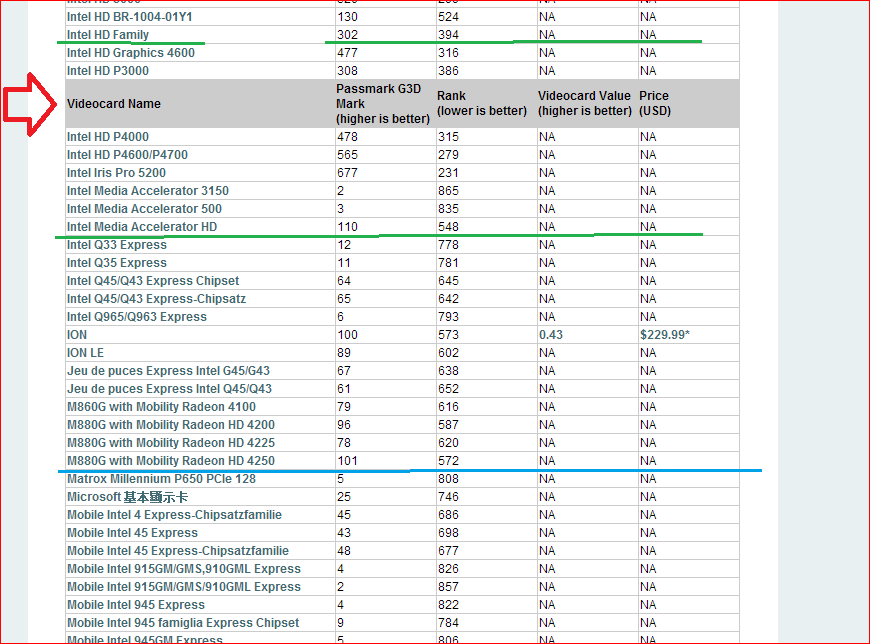
Task: Open Intel Media Accelerator 3150 link
Action: (x=148, y=191)
